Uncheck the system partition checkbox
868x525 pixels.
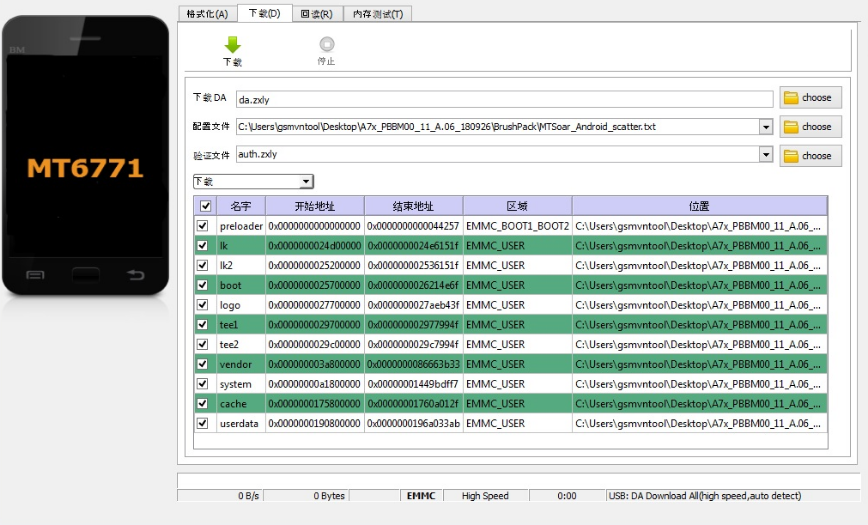(x=203, y=384)
